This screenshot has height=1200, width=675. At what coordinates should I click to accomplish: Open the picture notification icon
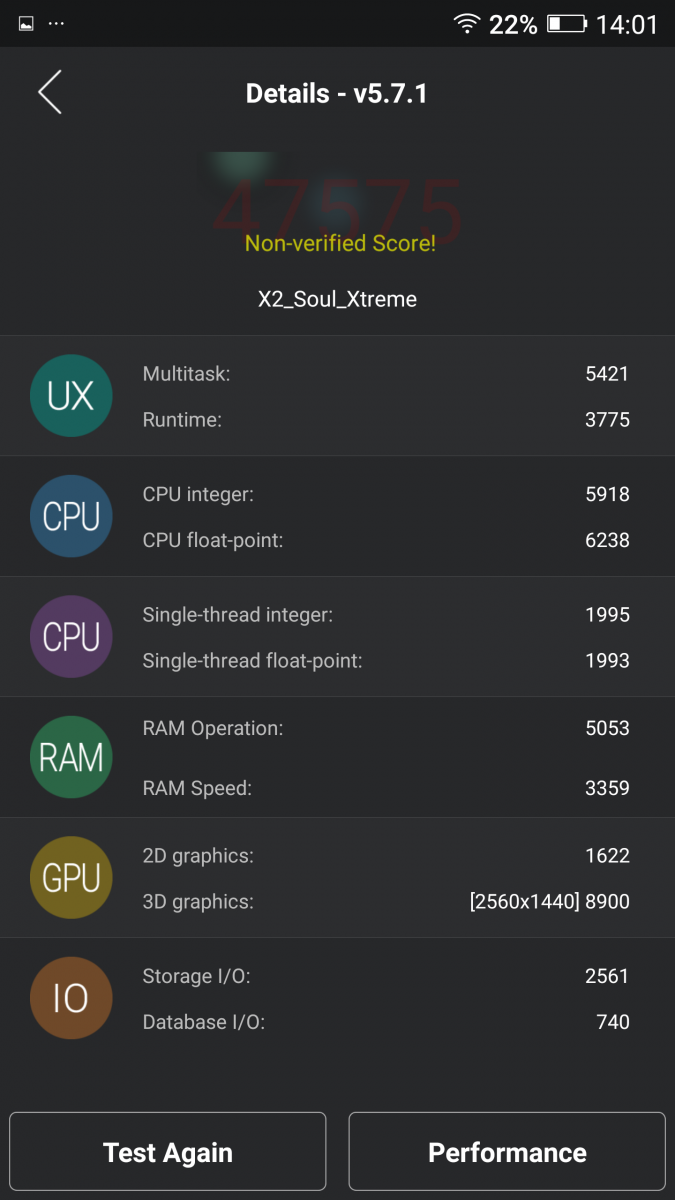(x=26, y=23)
